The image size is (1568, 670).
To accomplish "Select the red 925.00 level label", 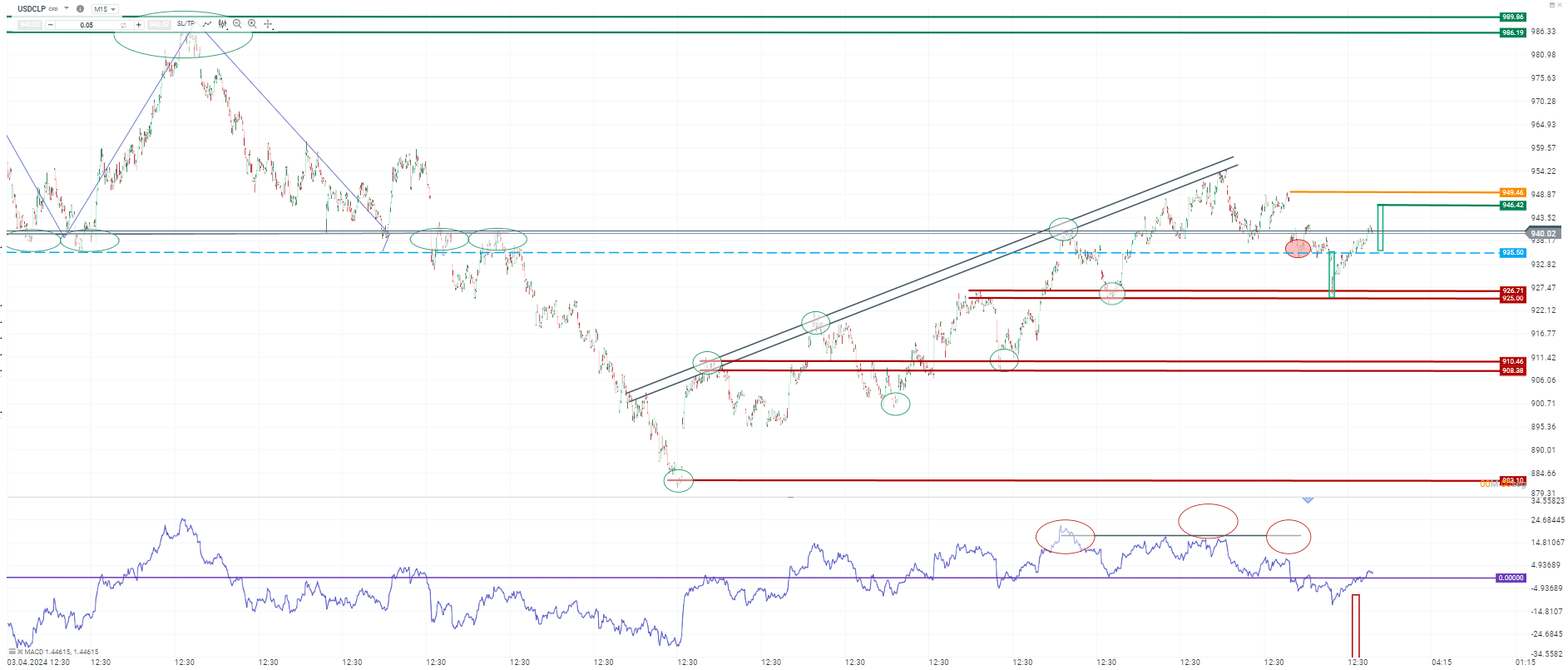I will pos(1512,298).
